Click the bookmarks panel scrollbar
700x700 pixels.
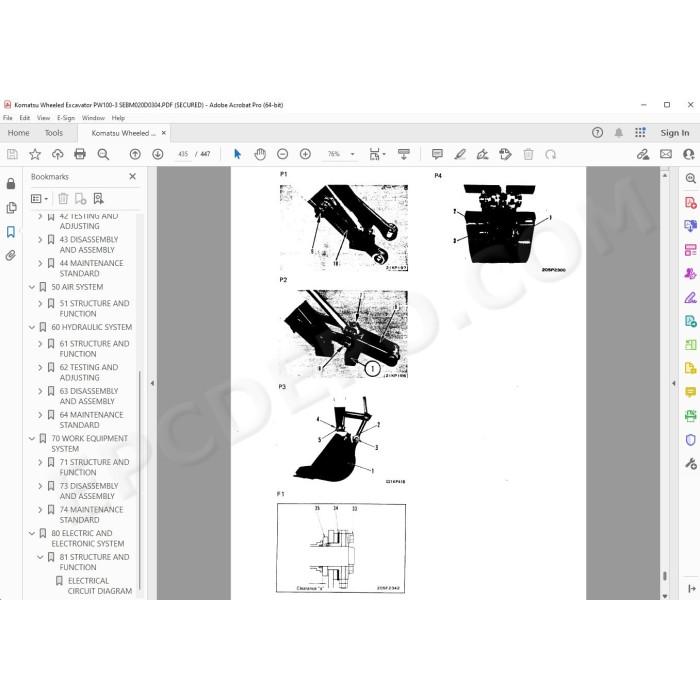click(140, 480)
